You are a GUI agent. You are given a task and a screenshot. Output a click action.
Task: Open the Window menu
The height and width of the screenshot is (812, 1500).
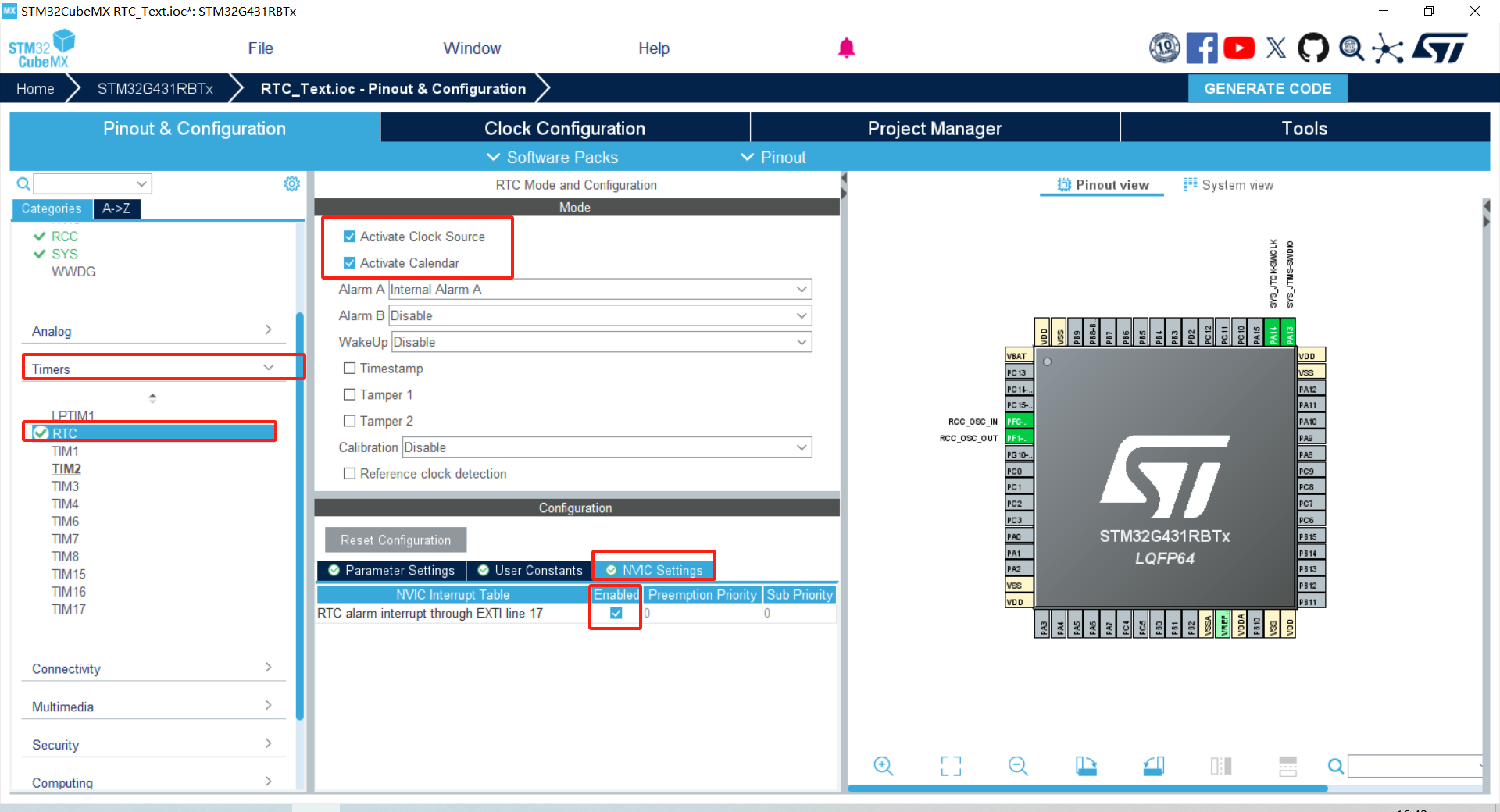pyautogui.click(x=472, y=48)
